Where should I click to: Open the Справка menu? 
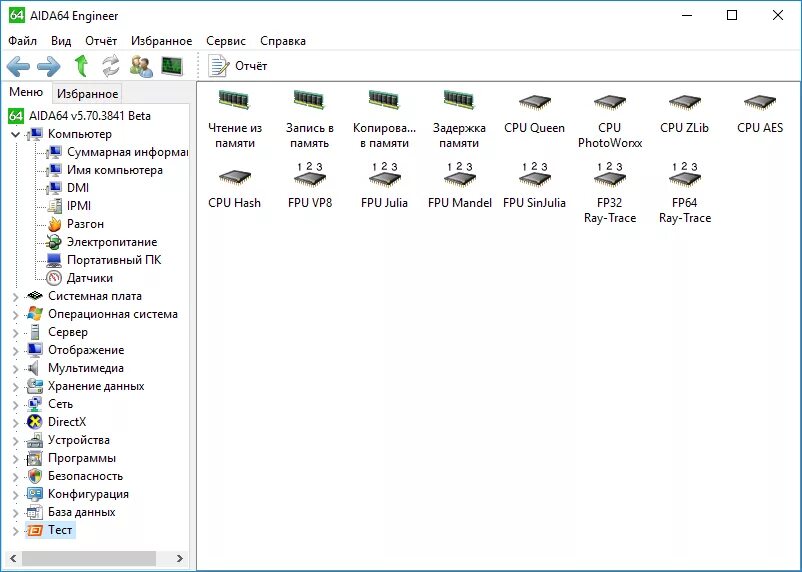point(283,41)
